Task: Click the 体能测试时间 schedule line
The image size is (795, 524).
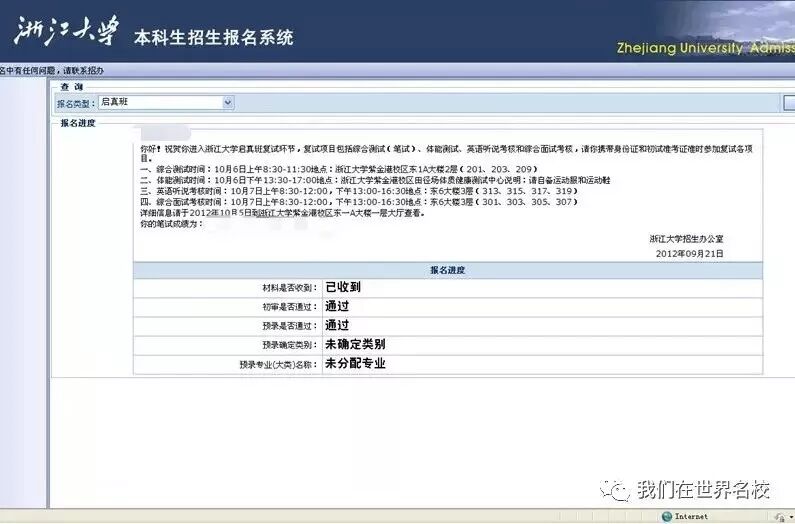Action: [375, 180]
